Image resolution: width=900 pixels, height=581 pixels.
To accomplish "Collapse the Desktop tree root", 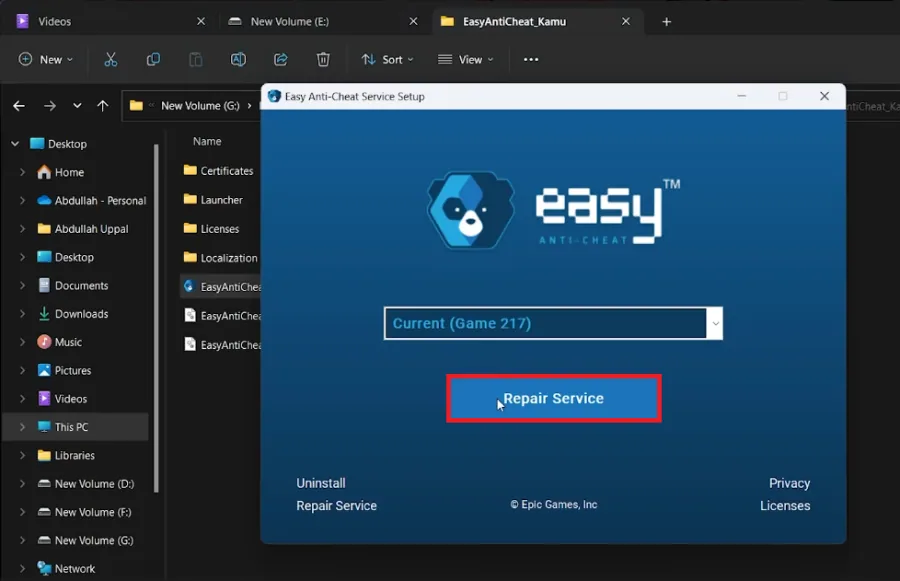I will point(15,144).
